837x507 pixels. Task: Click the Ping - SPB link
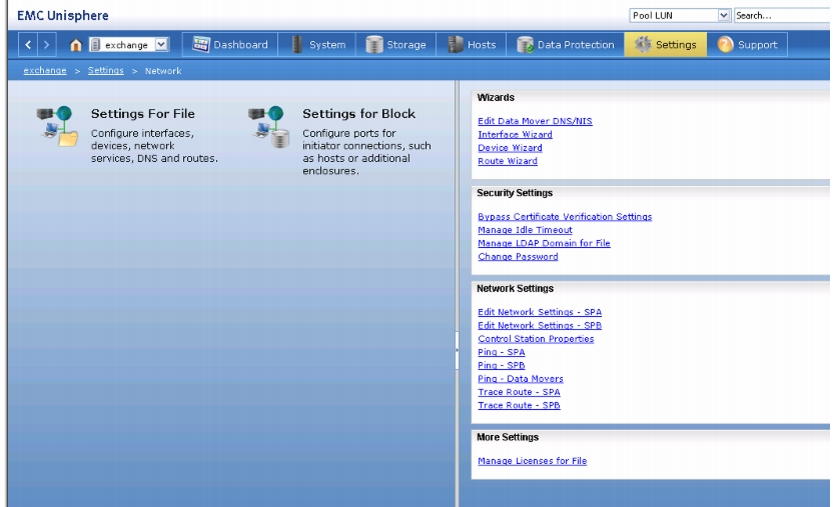point(501,366)
